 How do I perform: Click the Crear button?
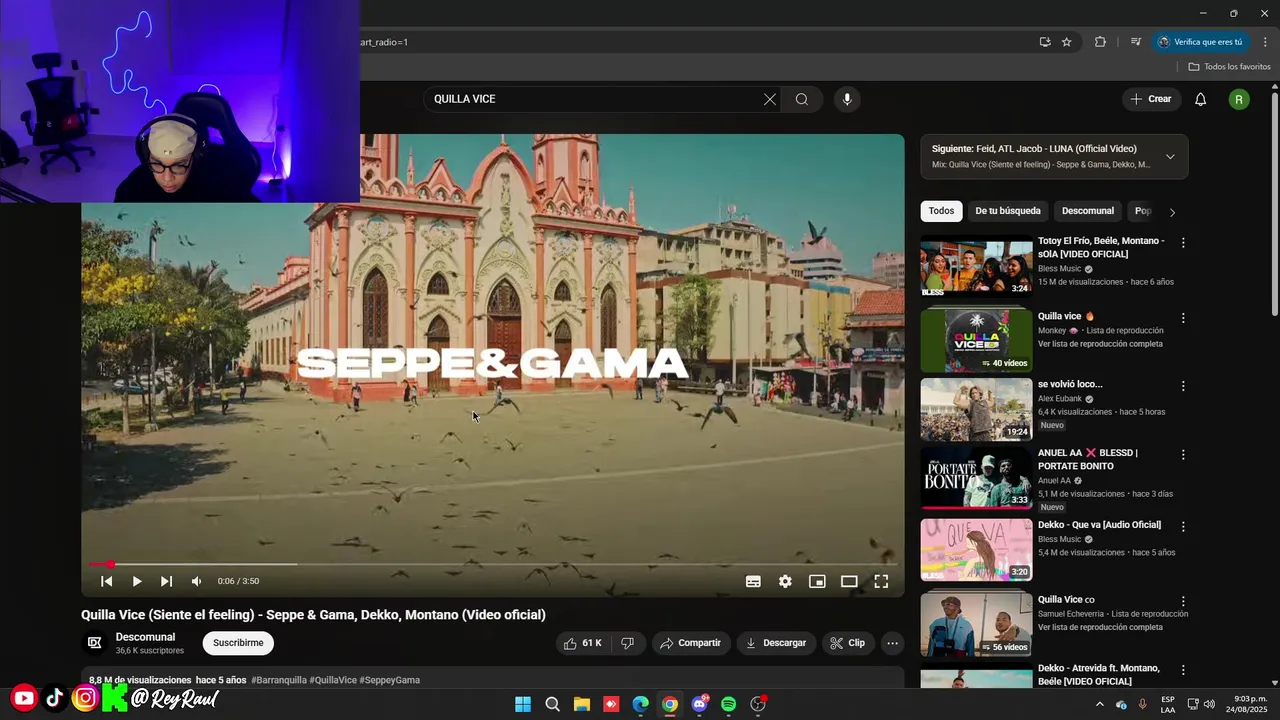(1151, 99)
